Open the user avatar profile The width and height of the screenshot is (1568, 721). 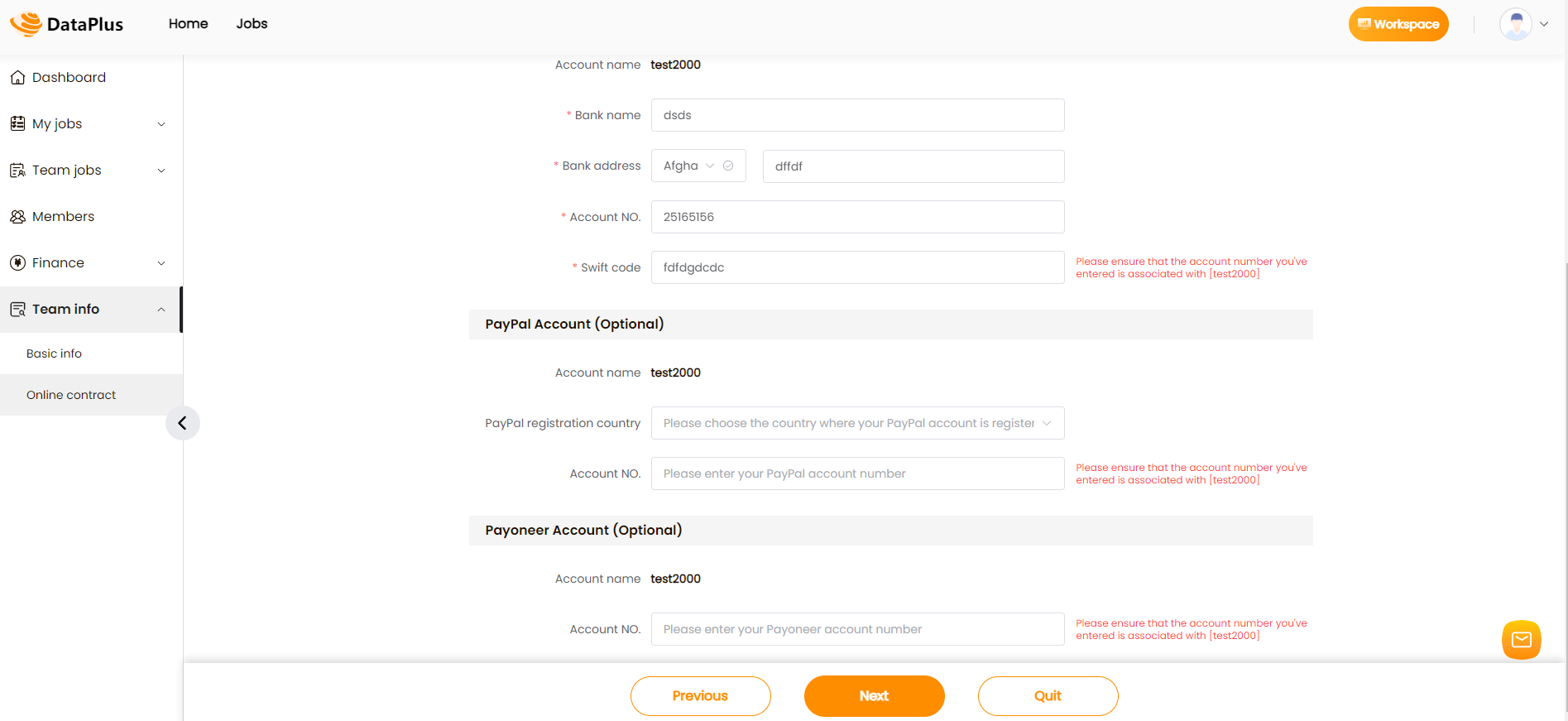[1516, 25]
